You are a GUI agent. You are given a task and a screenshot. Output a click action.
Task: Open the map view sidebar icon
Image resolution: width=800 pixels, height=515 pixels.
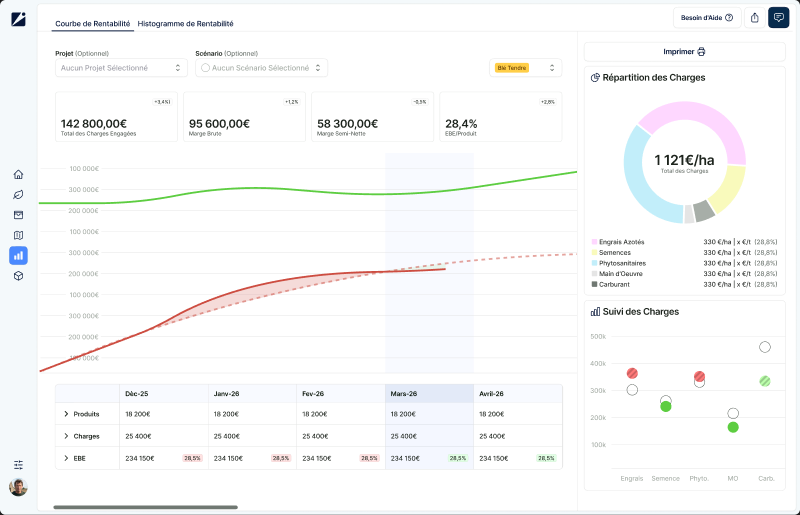pyautogui.click(x=18, y=235)
